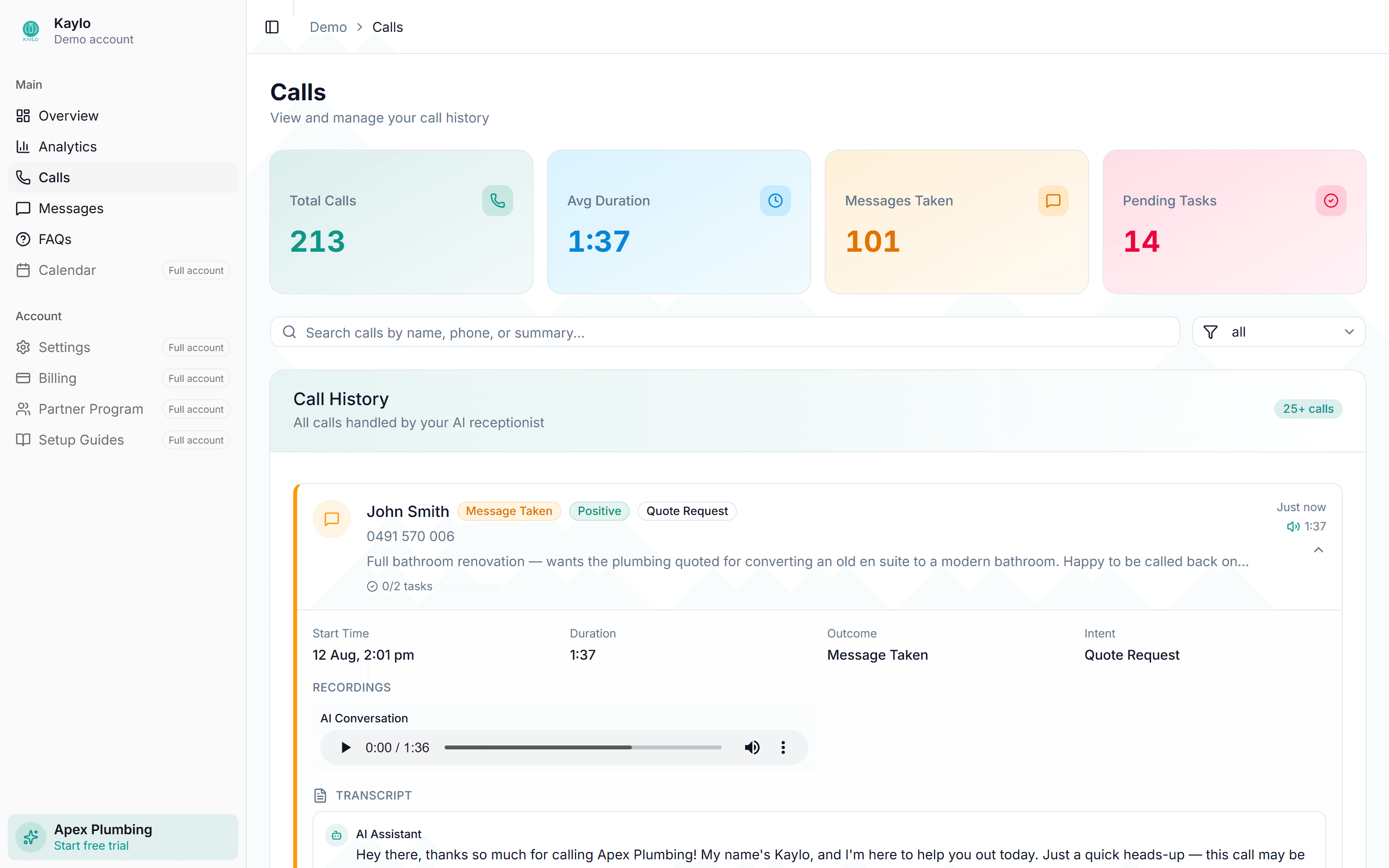Focus the Search calls input field
1389x868 pixels.
pyautogui.click(x=725, y=332)
